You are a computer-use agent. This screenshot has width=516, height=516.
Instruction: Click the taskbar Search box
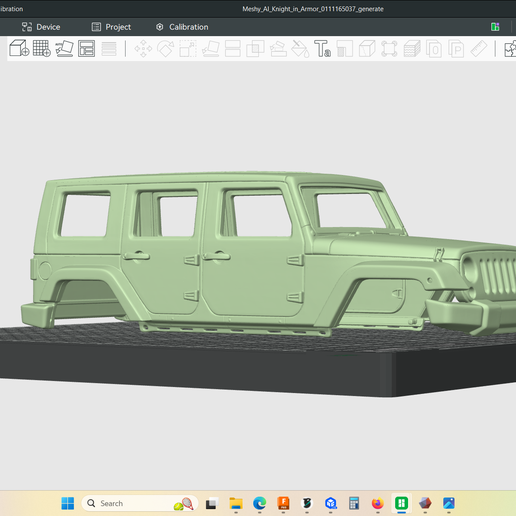point(140,503)
